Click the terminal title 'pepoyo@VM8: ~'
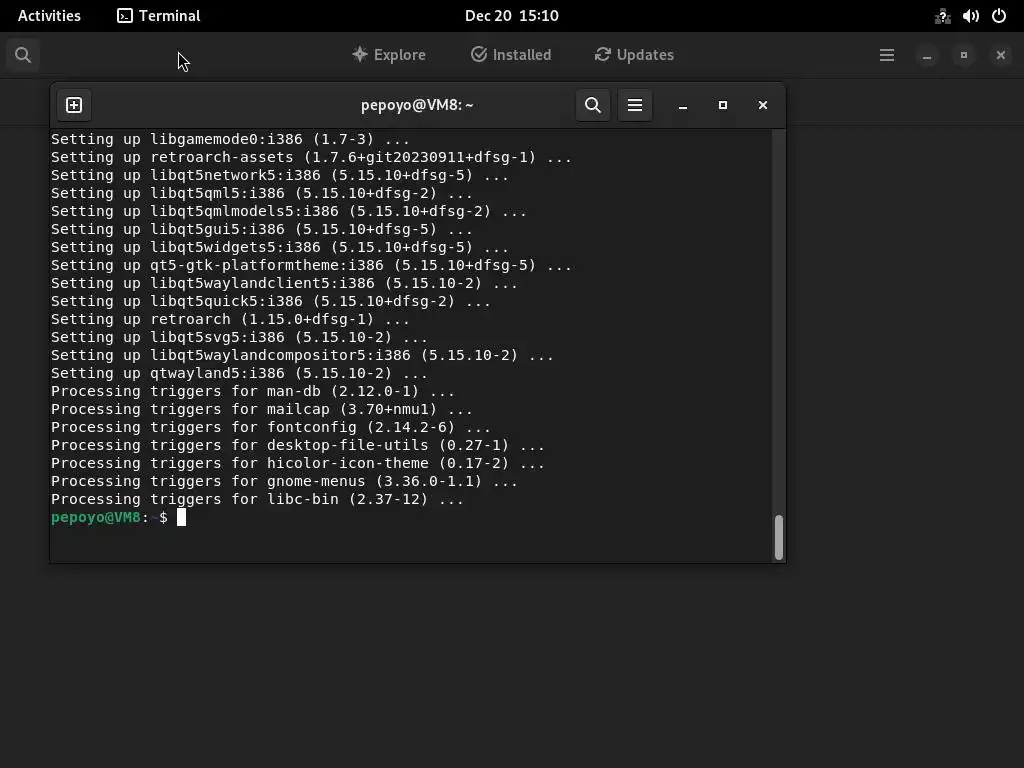The width and height of the screenshot is (1024, 768). point(417,105)
